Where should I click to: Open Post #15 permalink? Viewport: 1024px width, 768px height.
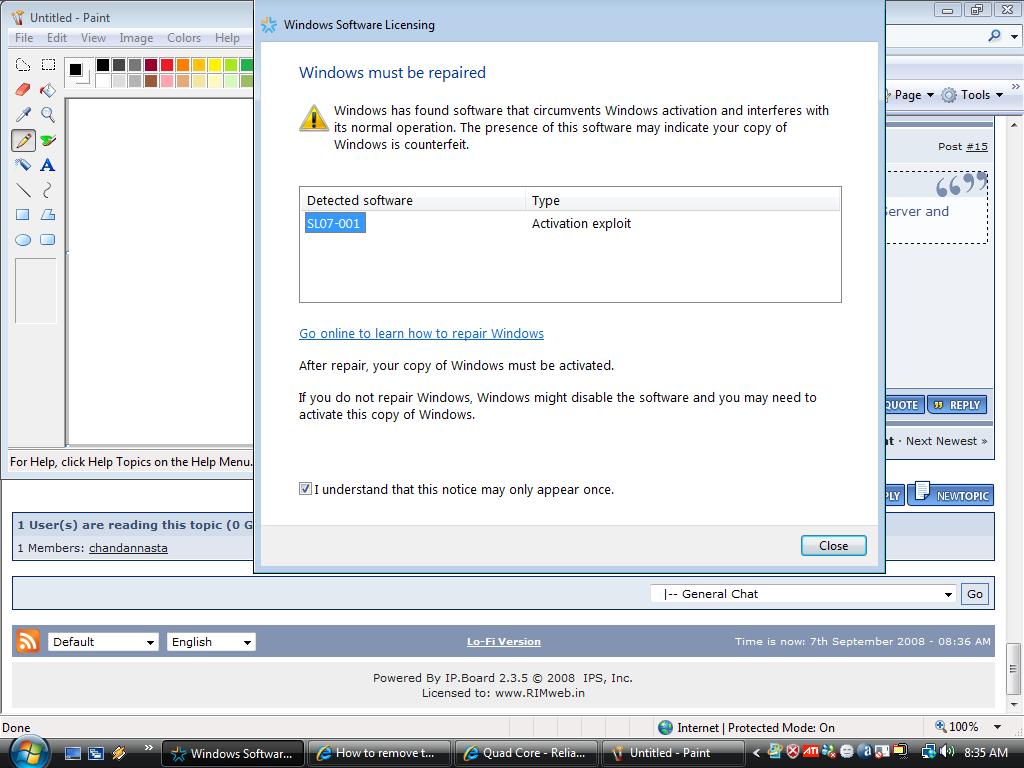976,146
